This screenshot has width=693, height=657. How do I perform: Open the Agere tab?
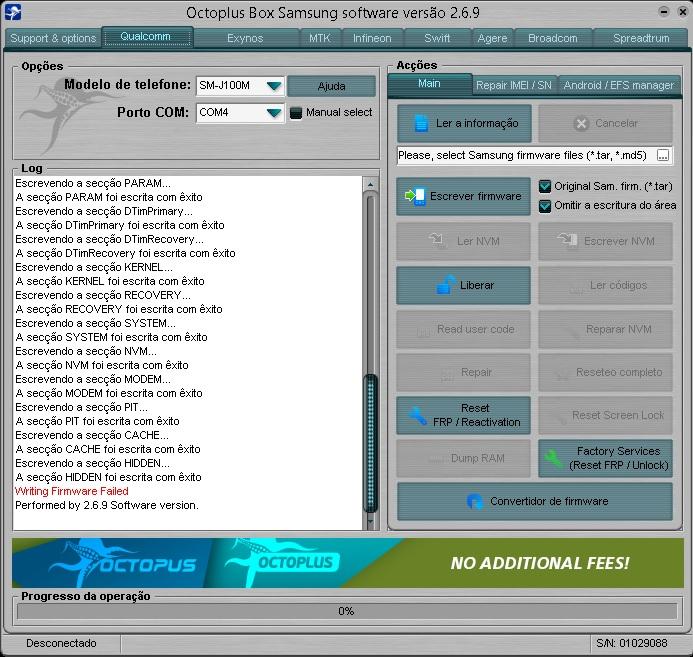[492, 38]
